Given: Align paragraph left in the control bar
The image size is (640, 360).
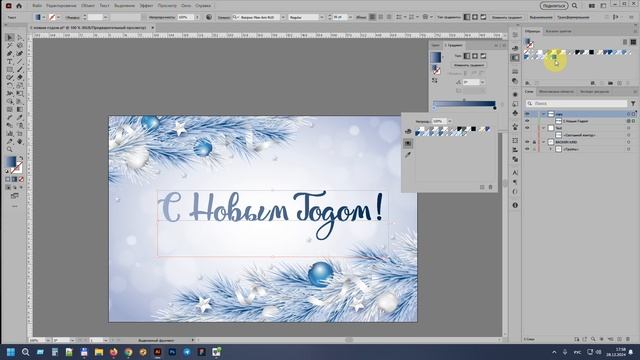Looking at the screenshot, I should click(x=372, y=17).
